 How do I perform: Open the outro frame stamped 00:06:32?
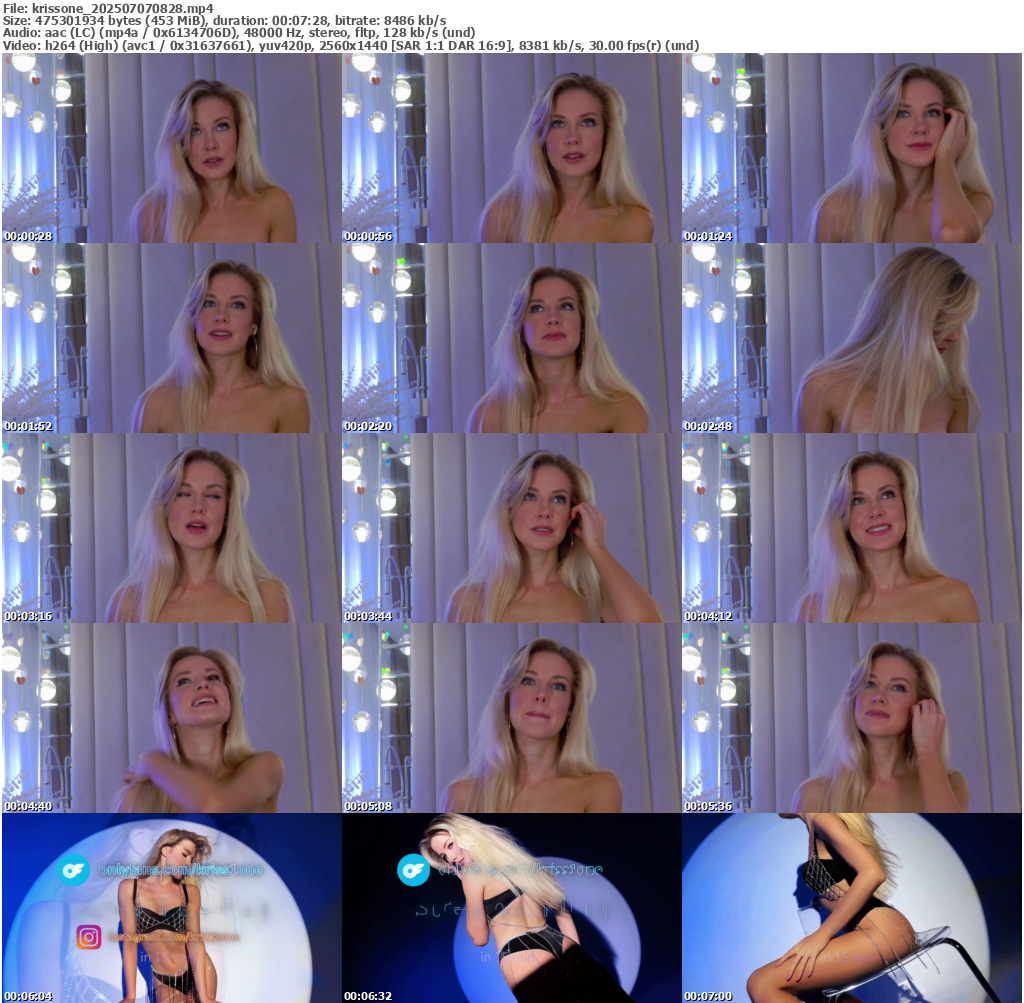tap(511, 908)
